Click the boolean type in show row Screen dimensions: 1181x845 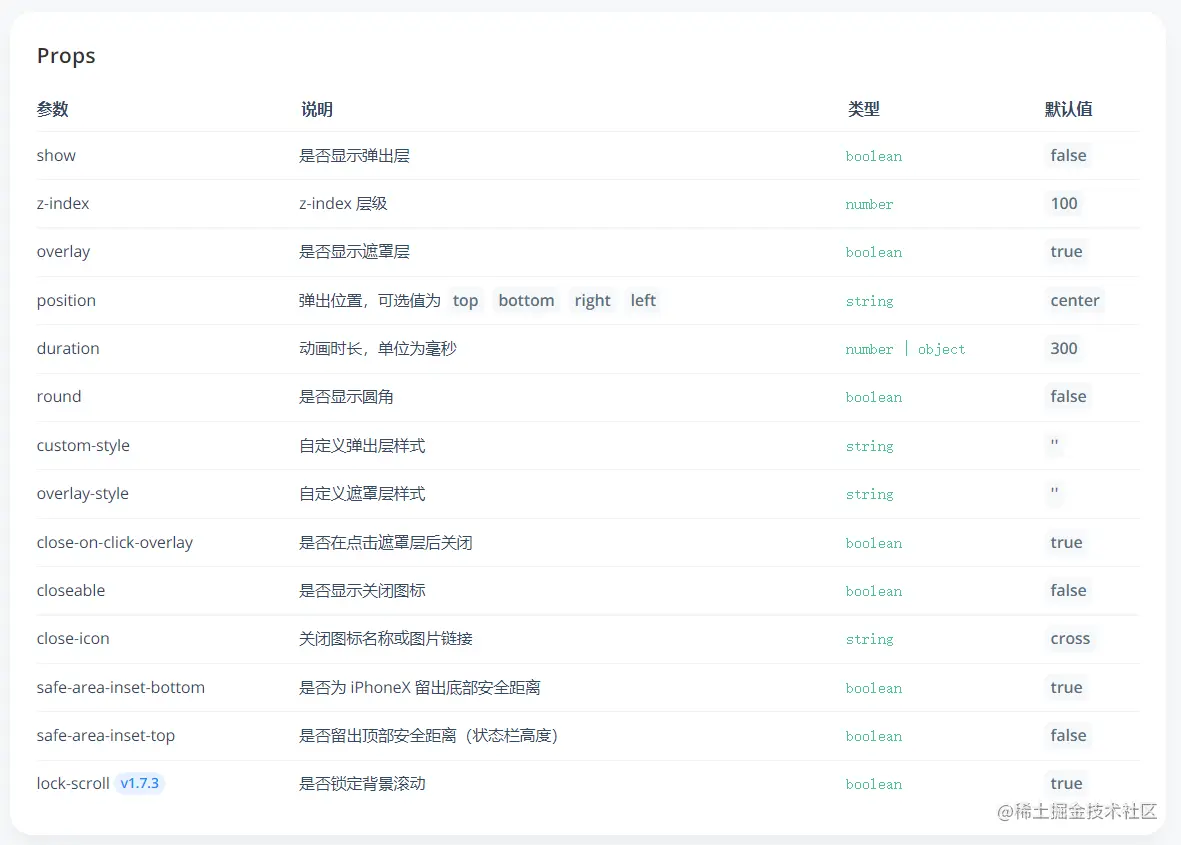874,156
